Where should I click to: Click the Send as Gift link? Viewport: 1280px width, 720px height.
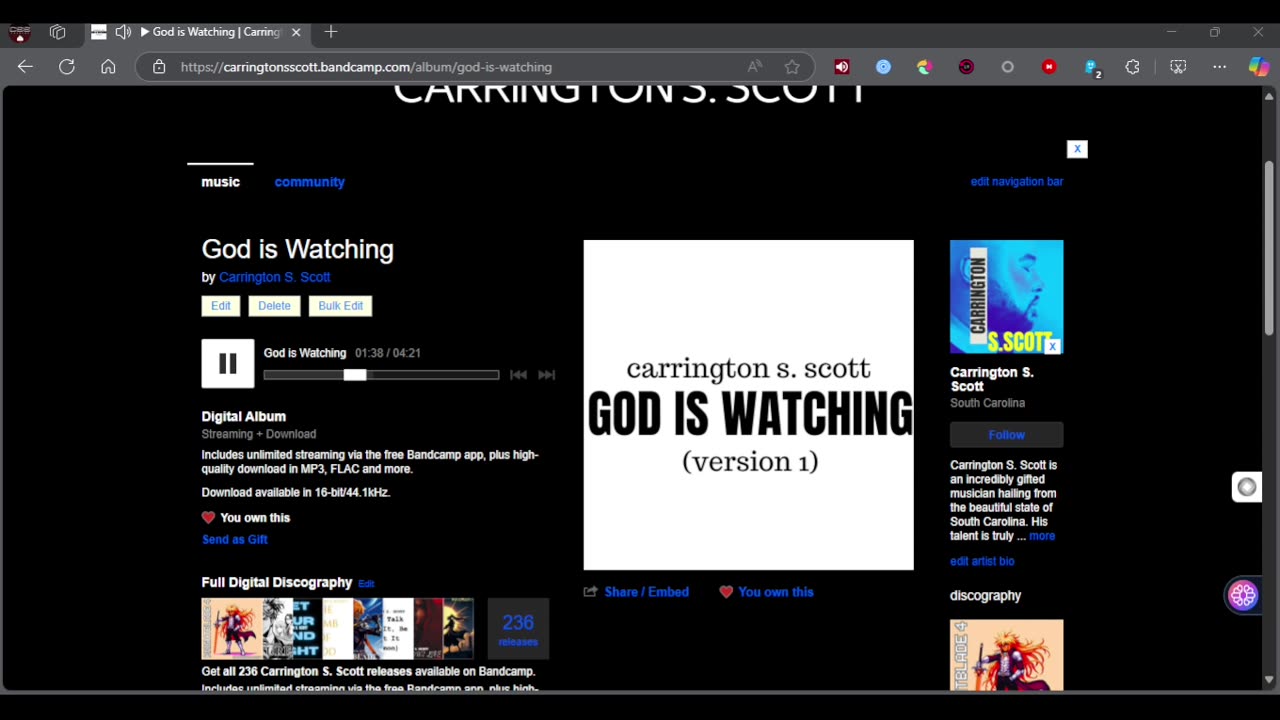235,540
